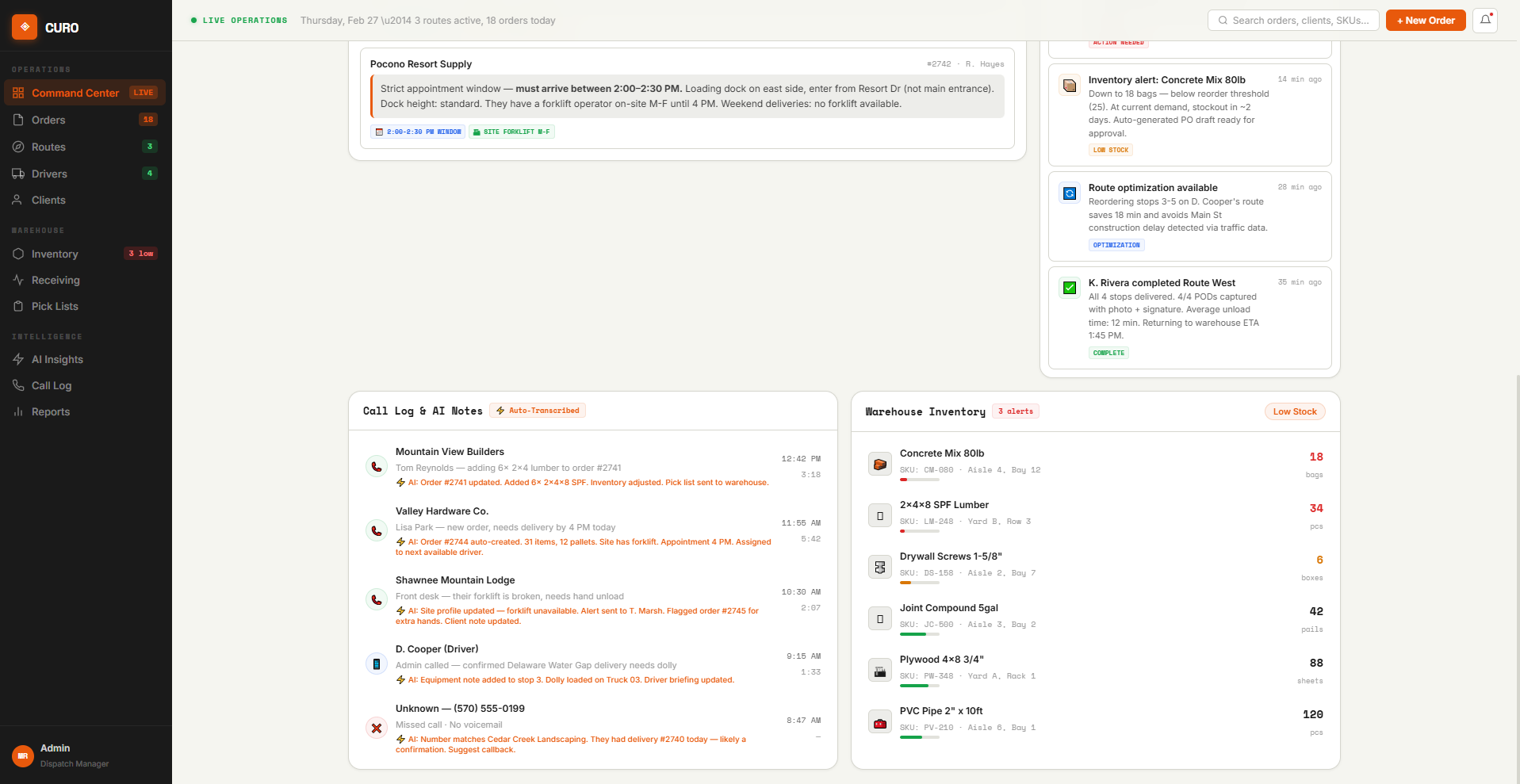This screenshot has width=1520, height=784.
Task: Click the Pick Lists clipboard icon
Action: 18,306
